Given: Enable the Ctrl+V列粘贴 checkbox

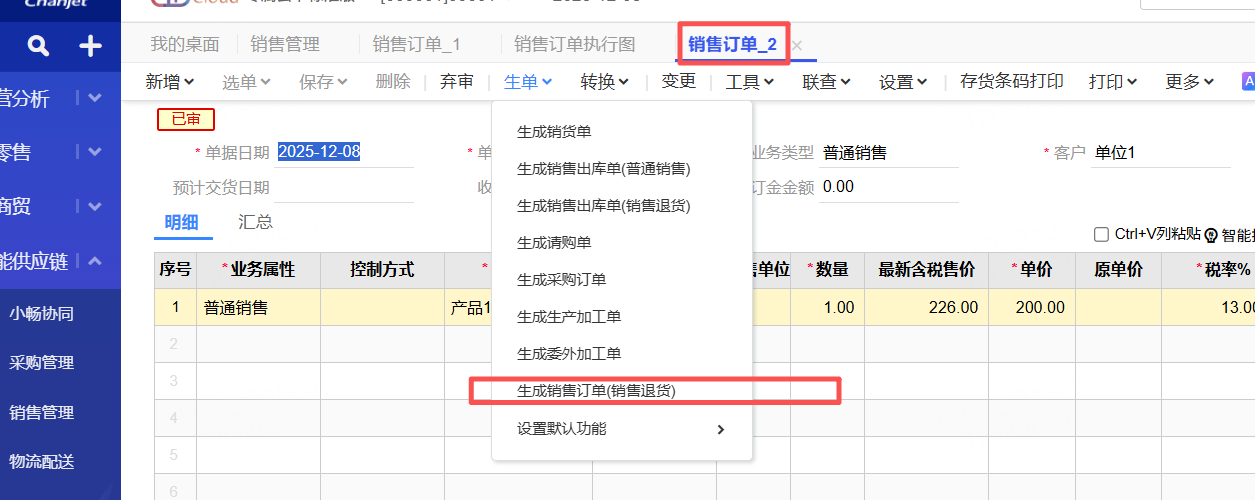Looking at the screenshot, I should coord(1102,235).
